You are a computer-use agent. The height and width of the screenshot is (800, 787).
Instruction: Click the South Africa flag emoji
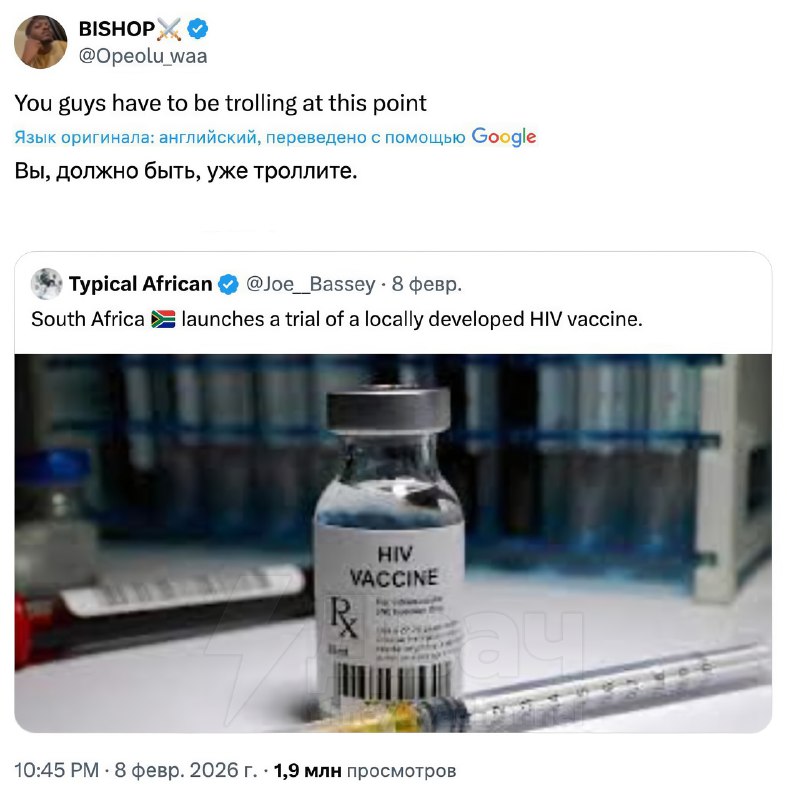pos(163,320)
